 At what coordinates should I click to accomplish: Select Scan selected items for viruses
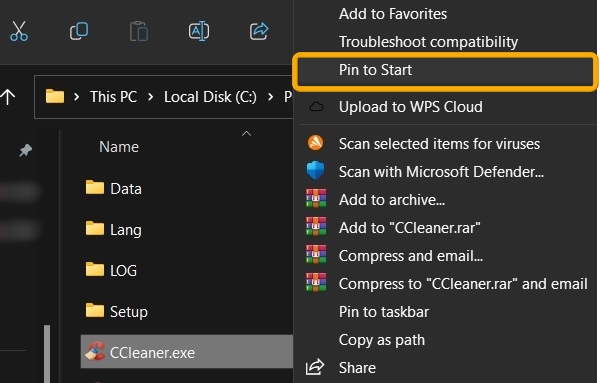pos(439,144)
